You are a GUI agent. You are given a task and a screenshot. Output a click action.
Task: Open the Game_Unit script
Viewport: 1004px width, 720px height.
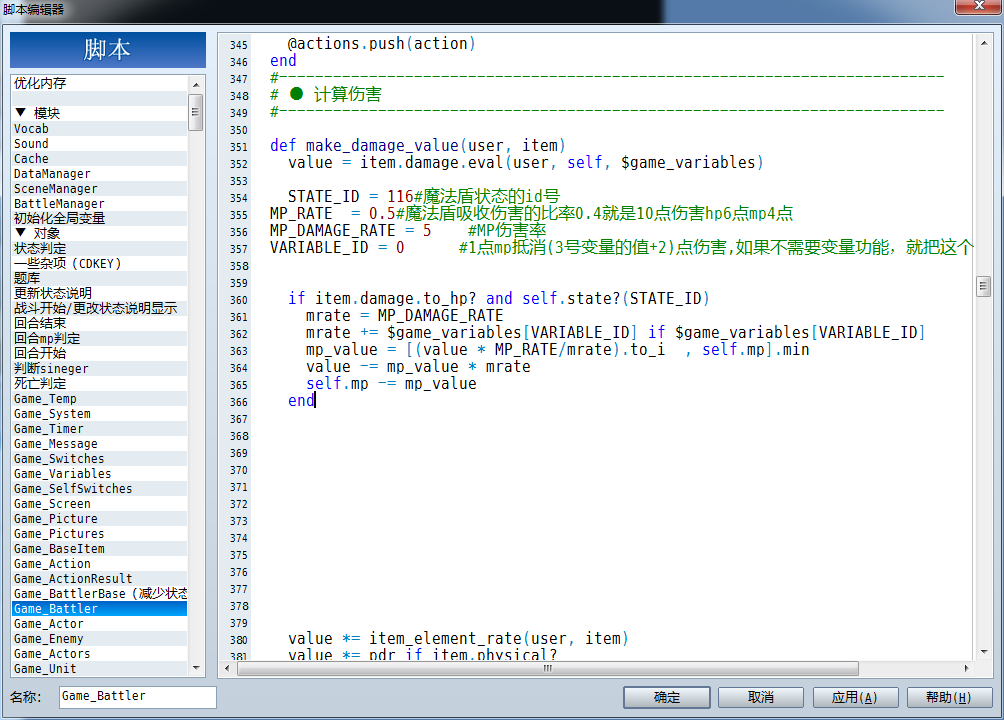(x=100, y=668)
